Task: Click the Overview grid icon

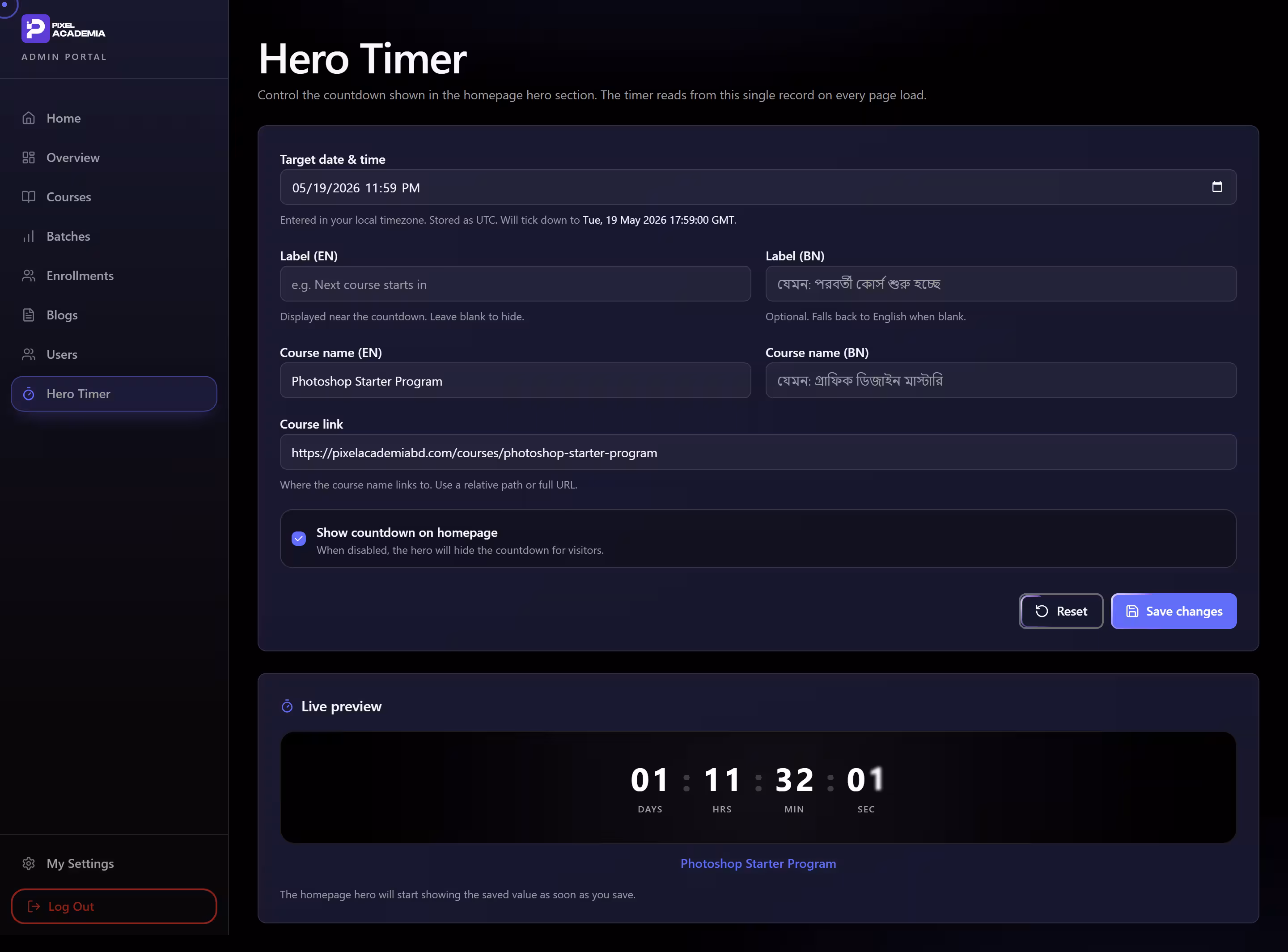Action: [x=29, y=157]
